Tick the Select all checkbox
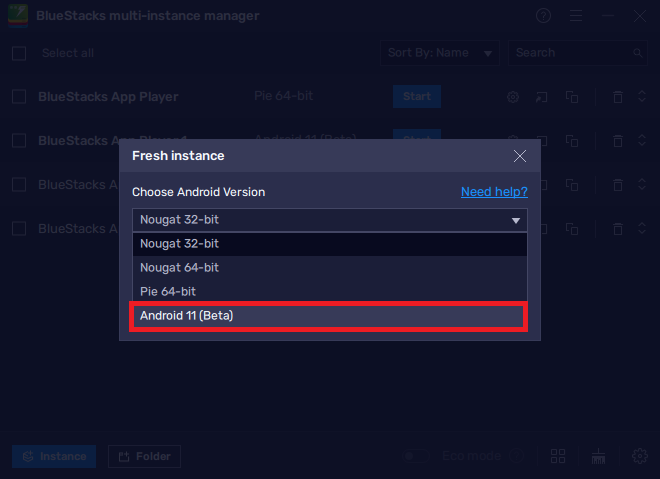Viewport: 660px width, 479px height. [x=19, y=53]
